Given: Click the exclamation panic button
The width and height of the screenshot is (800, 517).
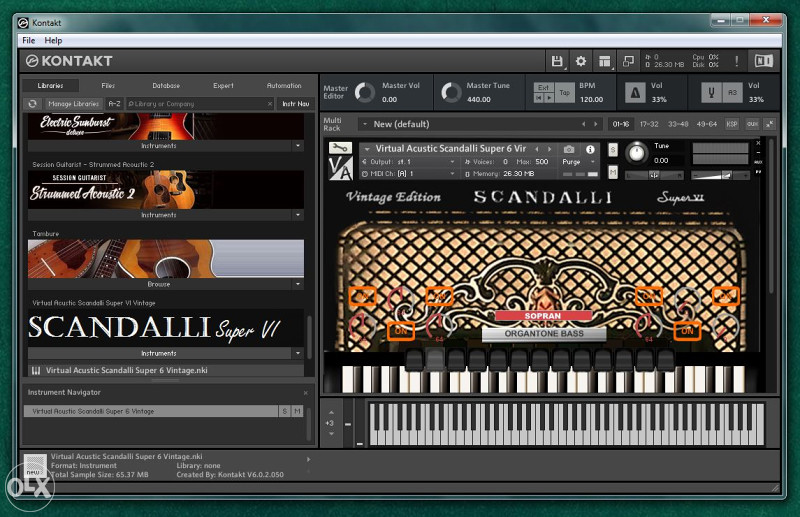Looking at the screenshot, I should [736, 61].
